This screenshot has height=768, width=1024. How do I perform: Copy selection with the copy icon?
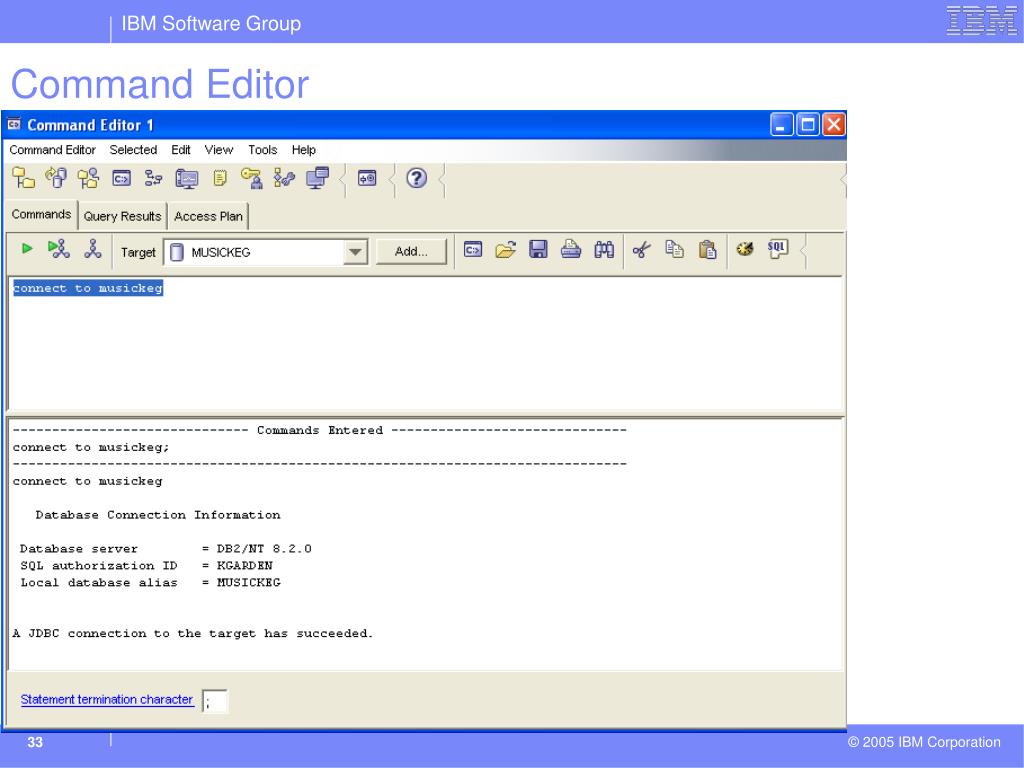(675, 249)
